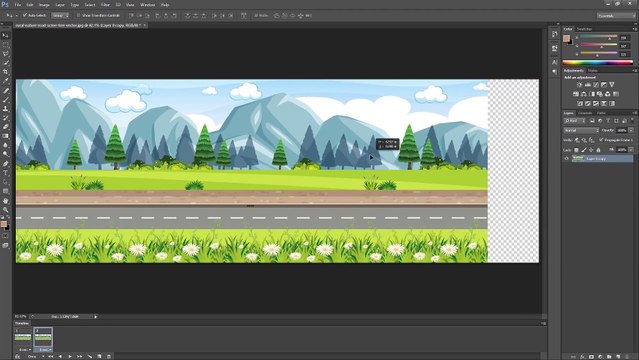Switch to the Channels tab

click(585, 113)
